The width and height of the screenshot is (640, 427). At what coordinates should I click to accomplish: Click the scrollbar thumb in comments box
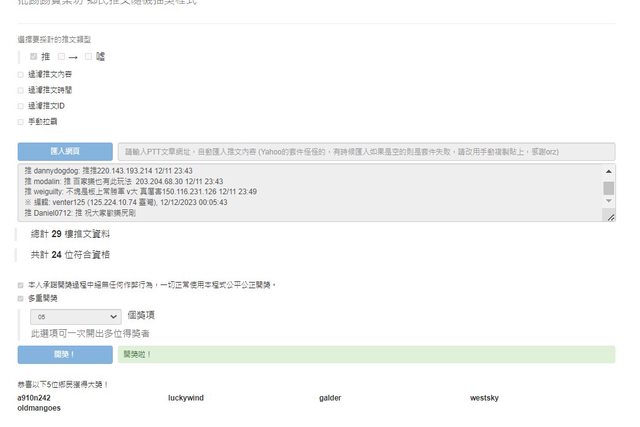pos(609,187)
